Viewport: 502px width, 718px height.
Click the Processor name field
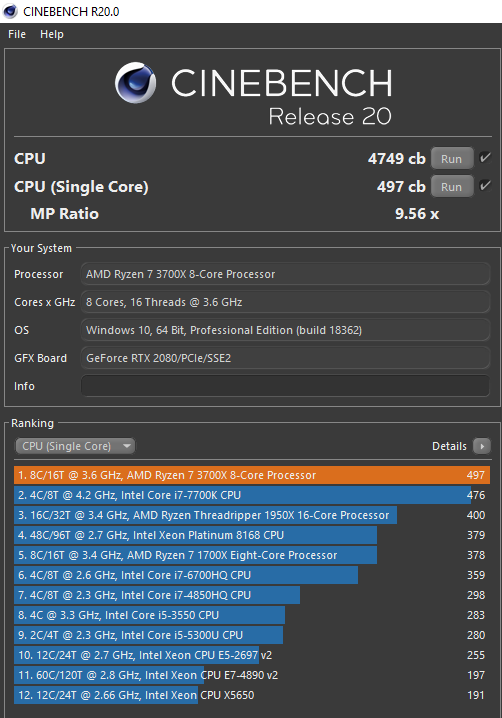pyautogui.click(x=285, y=274)
